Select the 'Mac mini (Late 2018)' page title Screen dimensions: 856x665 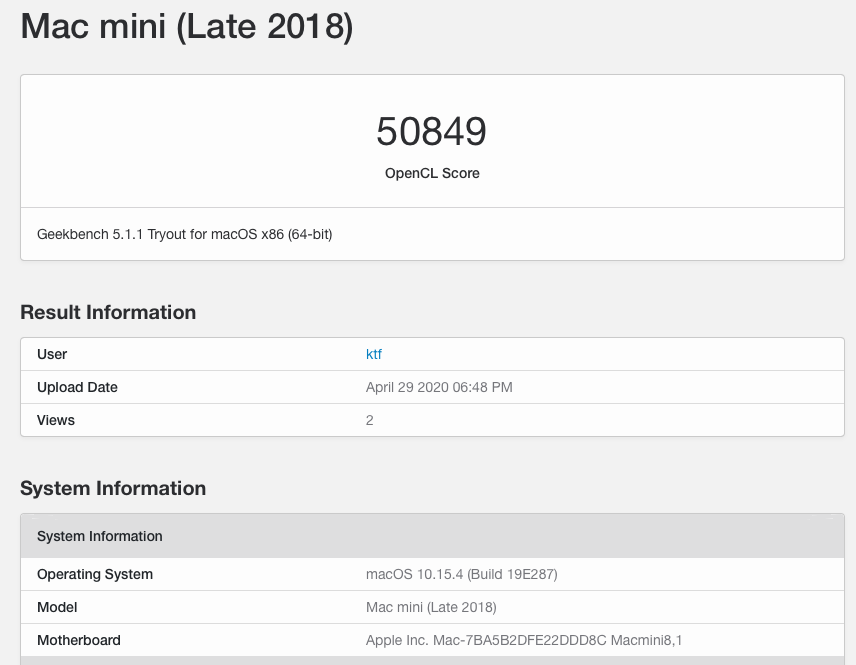point(187,26)
